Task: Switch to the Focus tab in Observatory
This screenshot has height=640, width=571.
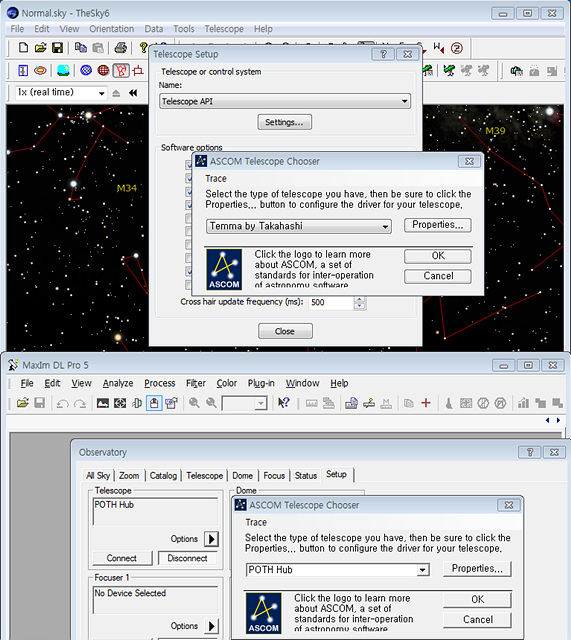Action: tap(274, 476)
